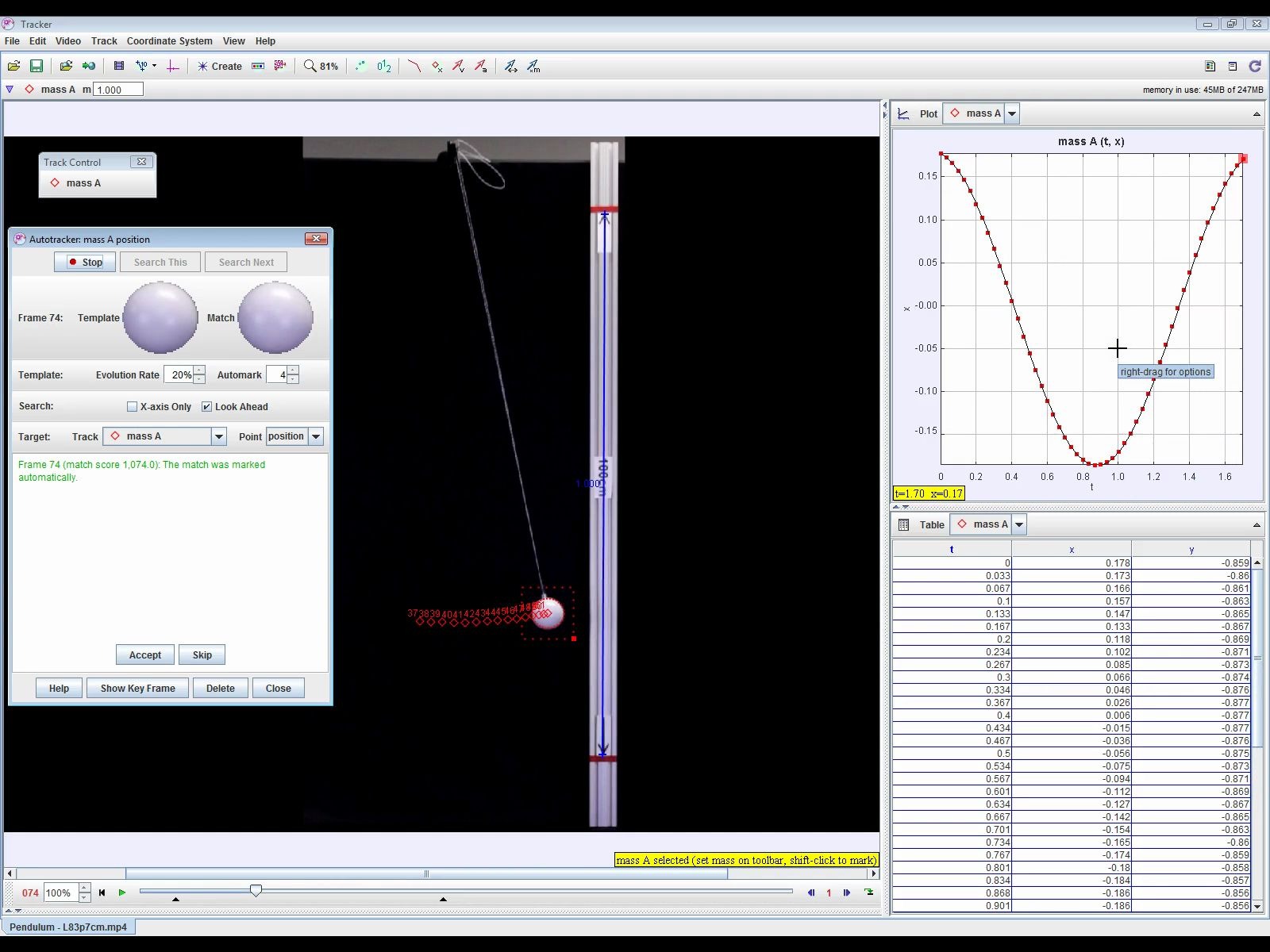Enable the X-axis Only checkbox
Viewport: 1270px width, 952px height.
(x=133, y=407)
